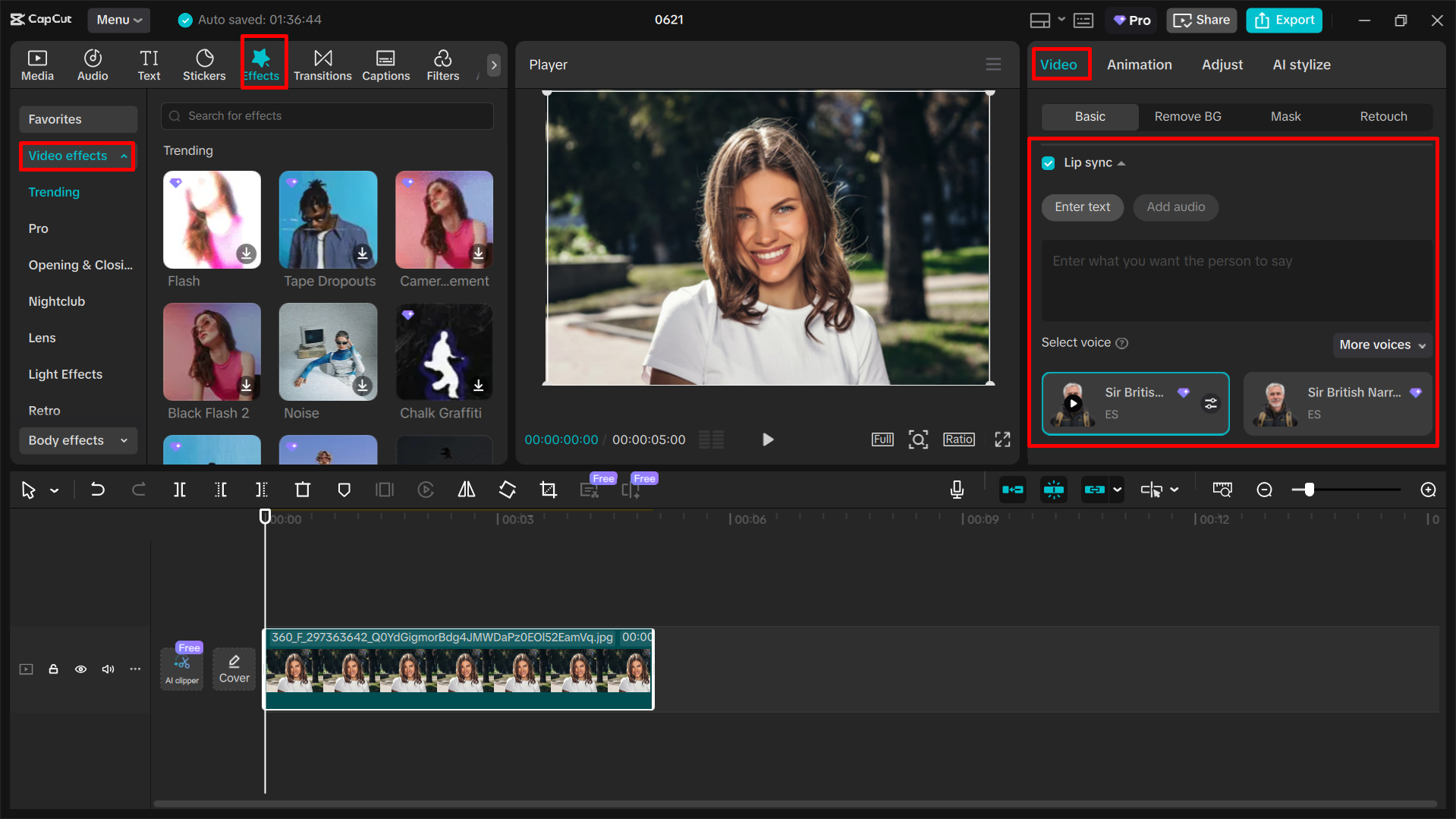1456x819 pixels.
Task: Take a snapshot of the Player frame
Action: [x=918, y=439]
